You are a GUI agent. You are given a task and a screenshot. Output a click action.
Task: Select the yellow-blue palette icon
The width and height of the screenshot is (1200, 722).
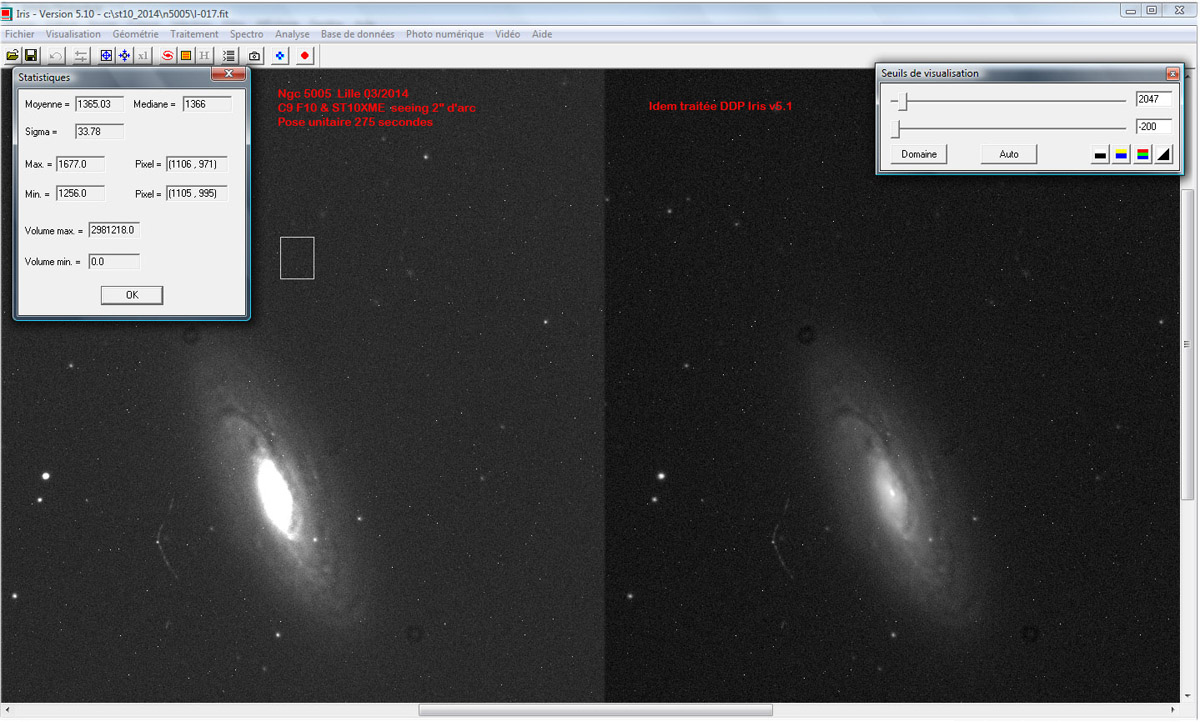[x=1122, y=154]
